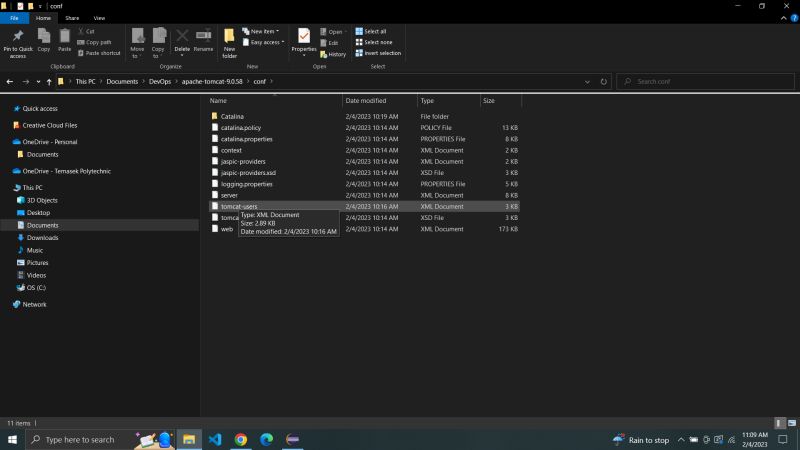Click the History ribbon command

[333, 54]
